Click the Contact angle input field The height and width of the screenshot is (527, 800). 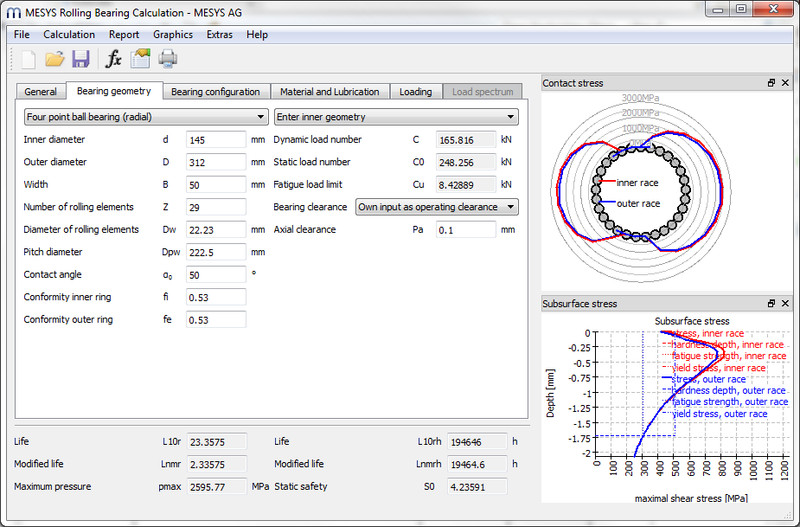coord(216,275)
